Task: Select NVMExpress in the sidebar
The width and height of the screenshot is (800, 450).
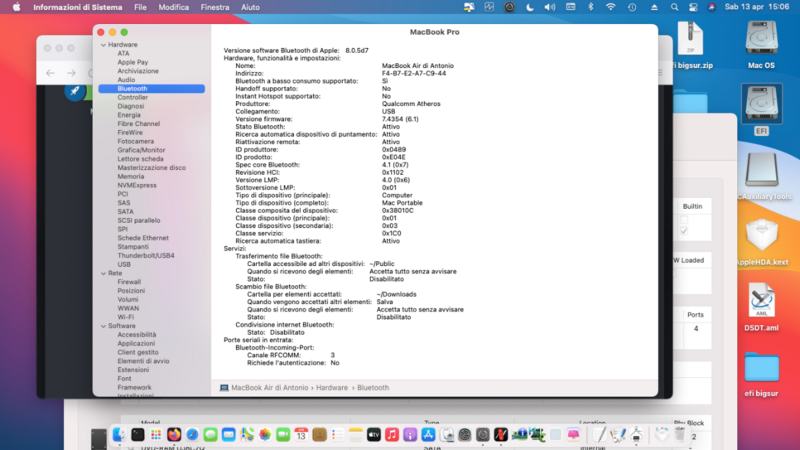Action: [137, 185]
